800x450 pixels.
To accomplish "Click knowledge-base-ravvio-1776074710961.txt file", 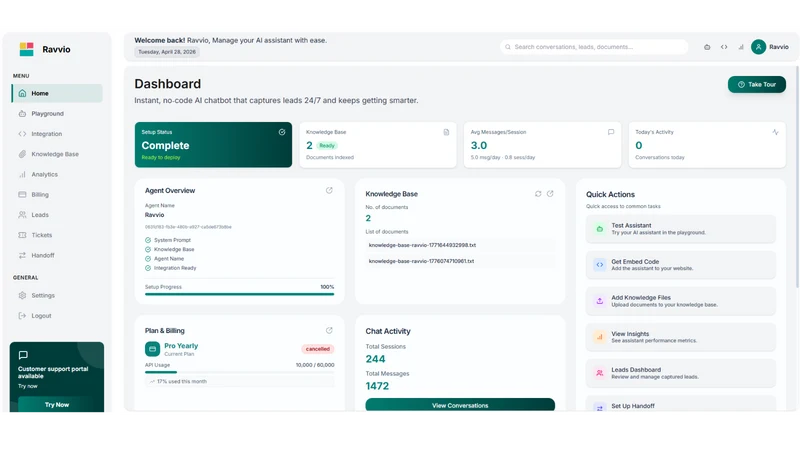I will pos(460,261).
